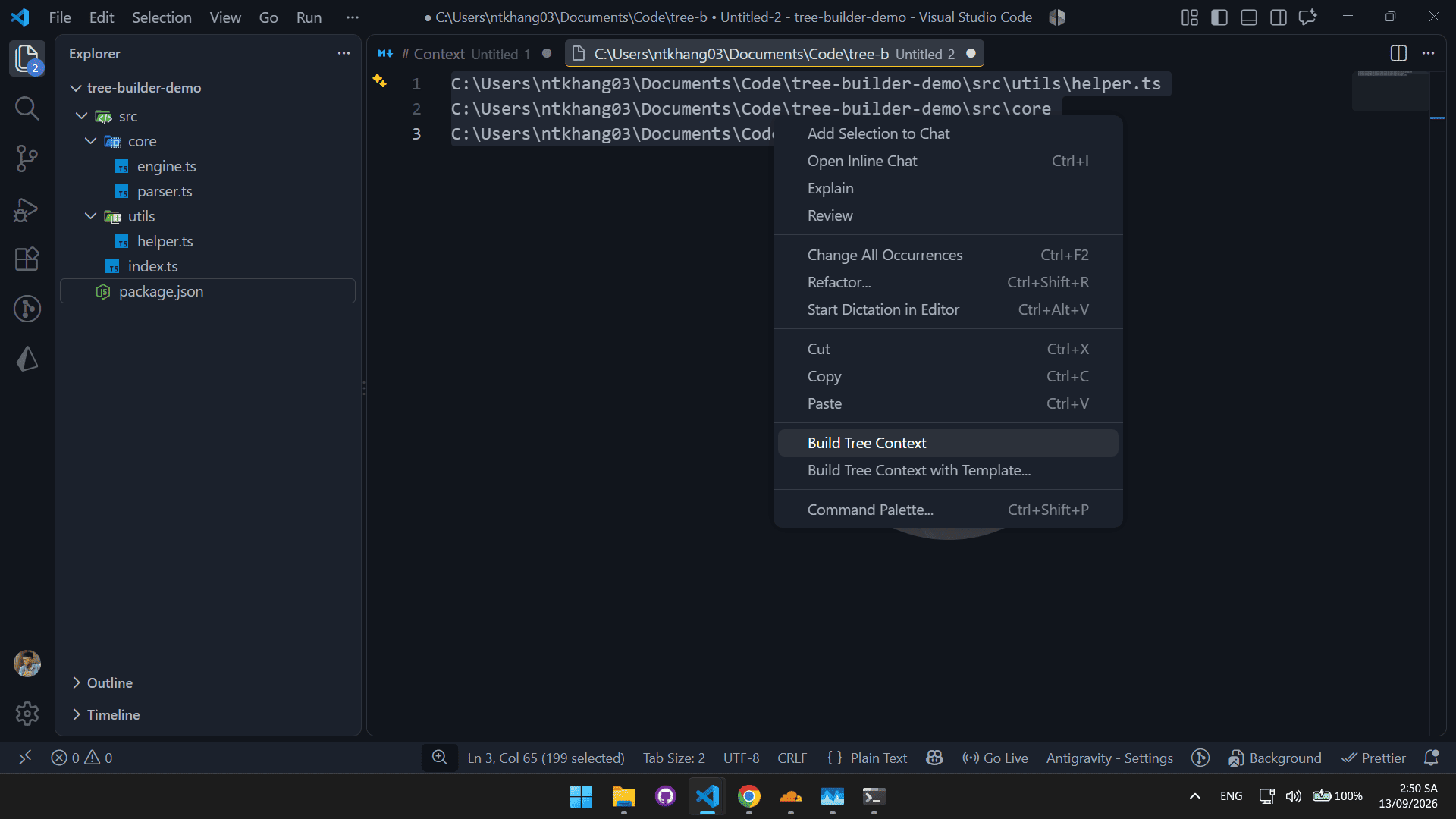Open the chat icon in title bar

(x=1308, y=17)
